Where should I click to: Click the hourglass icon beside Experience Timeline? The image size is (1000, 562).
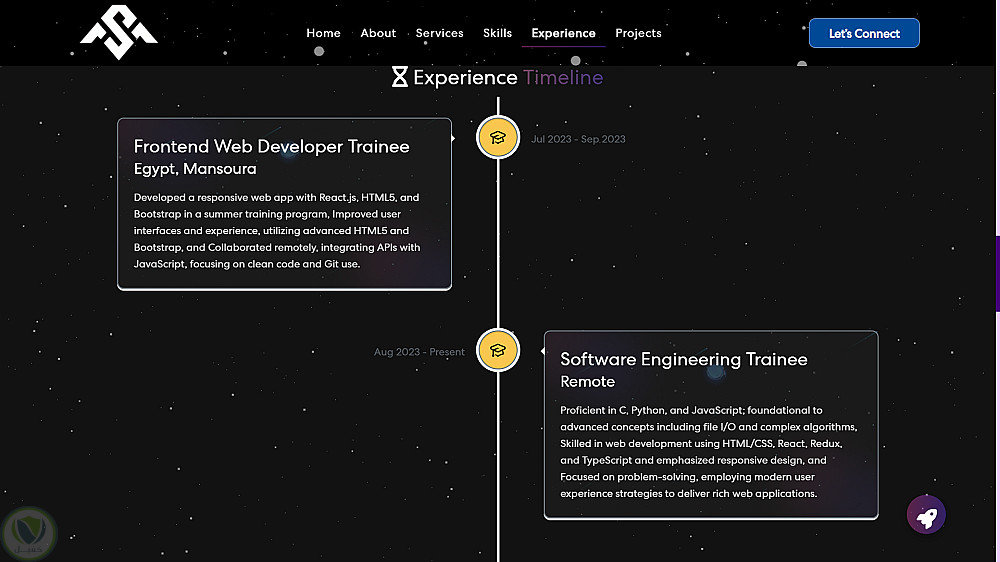400,77
